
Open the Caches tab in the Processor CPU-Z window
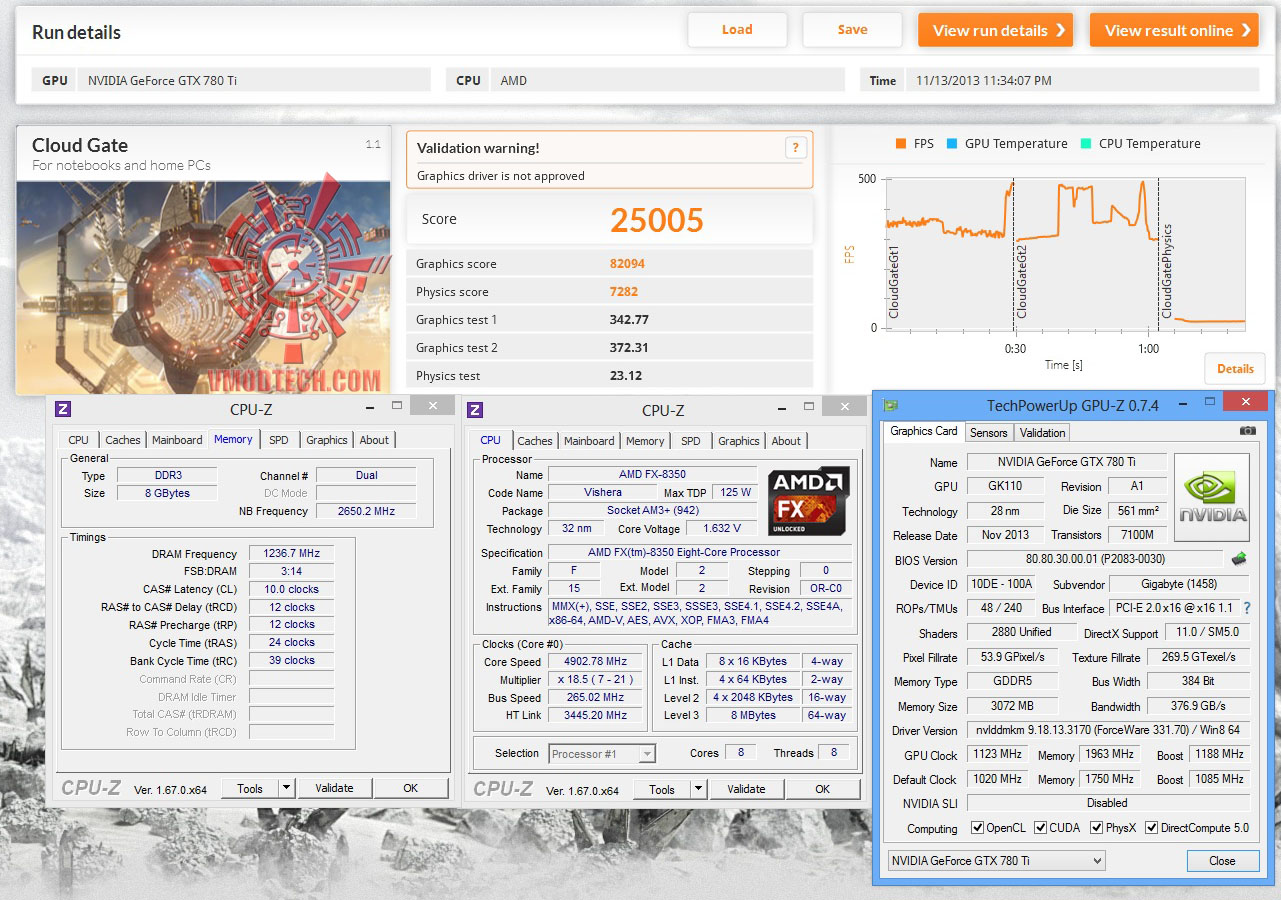(535, 441)
